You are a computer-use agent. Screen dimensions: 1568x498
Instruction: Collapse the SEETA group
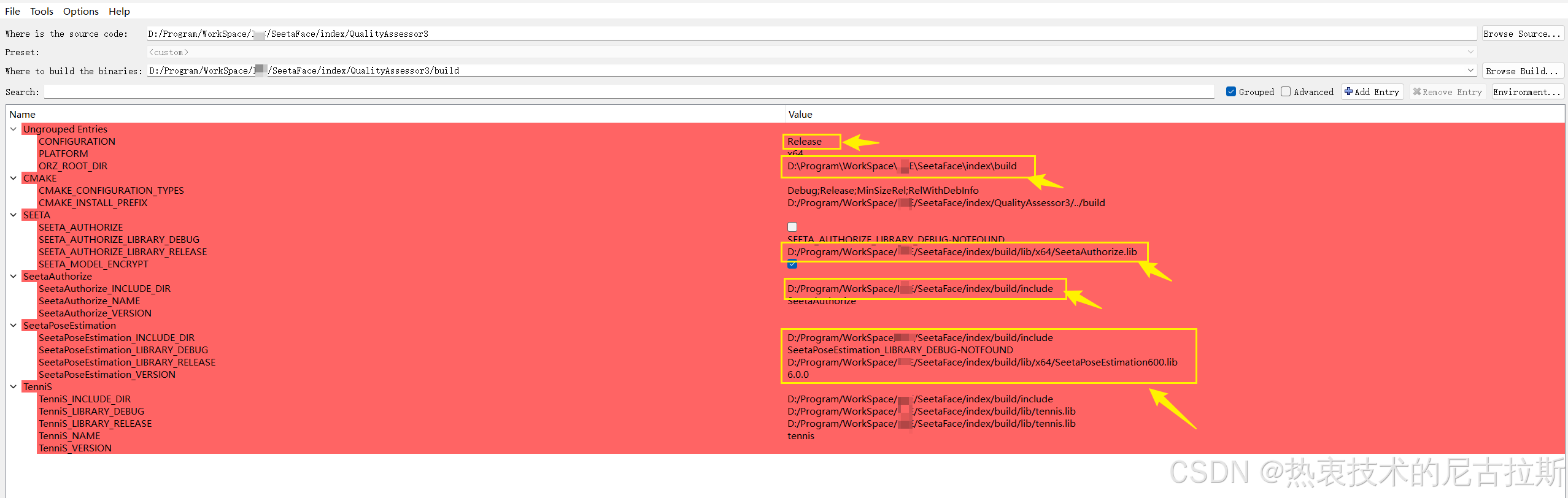[14, 215]
